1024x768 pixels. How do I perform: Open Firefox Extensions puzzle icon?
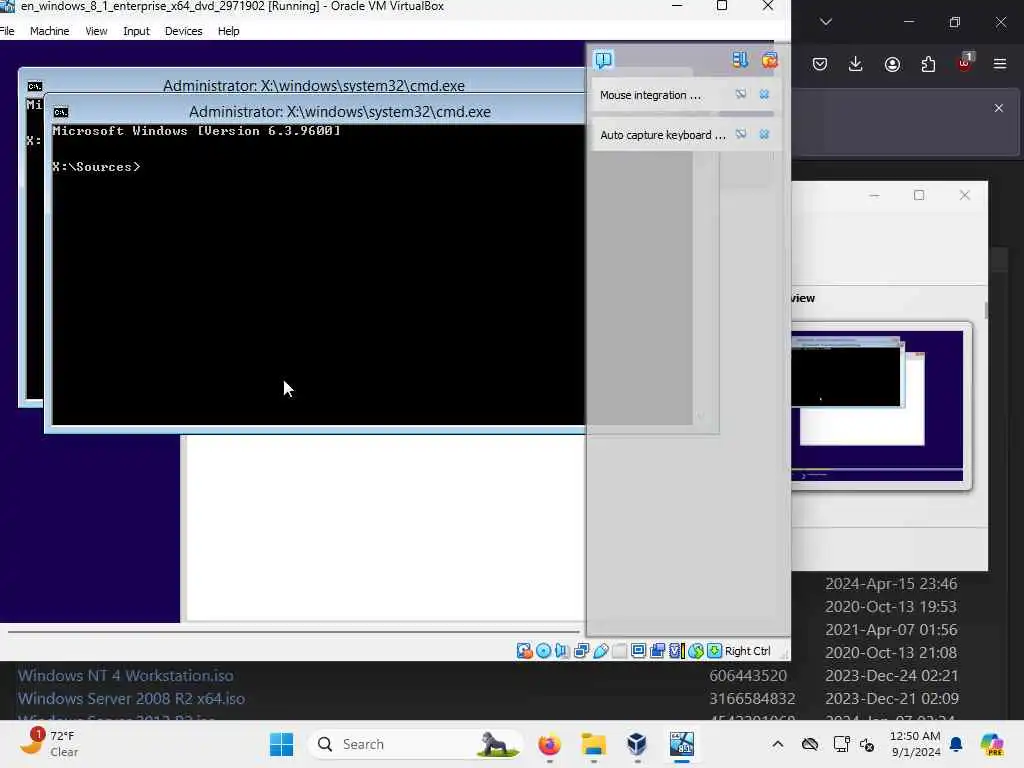coord(928,64)
